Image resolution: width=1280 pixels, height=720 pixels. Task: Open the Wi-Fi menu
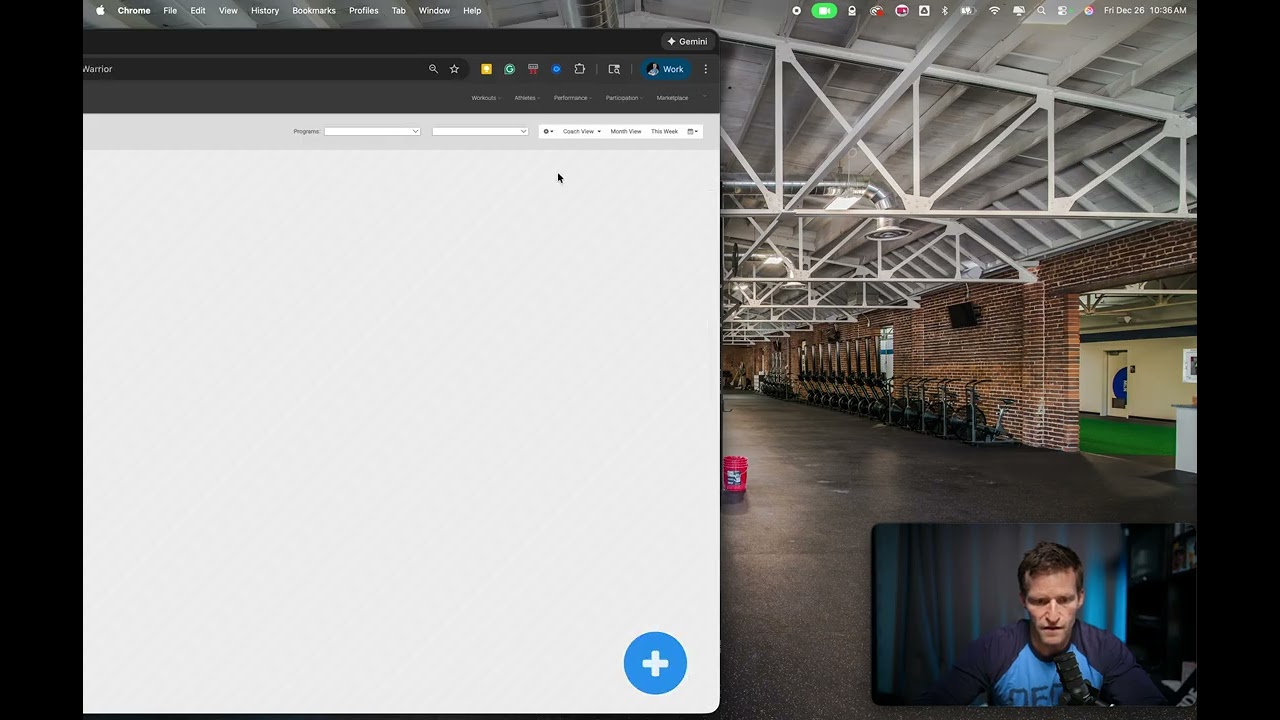point(994,10)
